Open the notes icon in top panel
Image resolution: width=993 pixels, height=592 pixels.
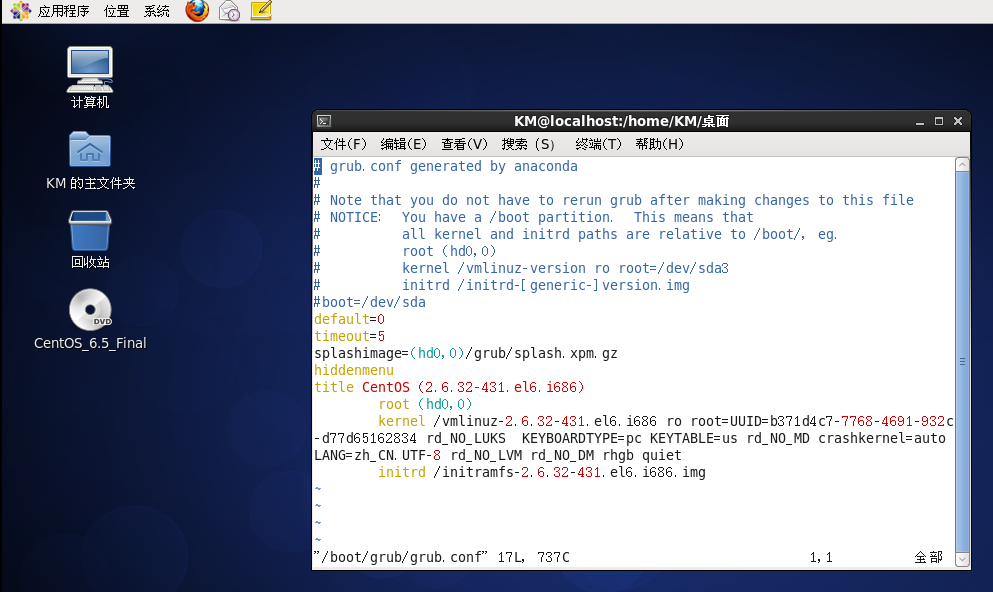pyautogui.click(x=261, y=11)
